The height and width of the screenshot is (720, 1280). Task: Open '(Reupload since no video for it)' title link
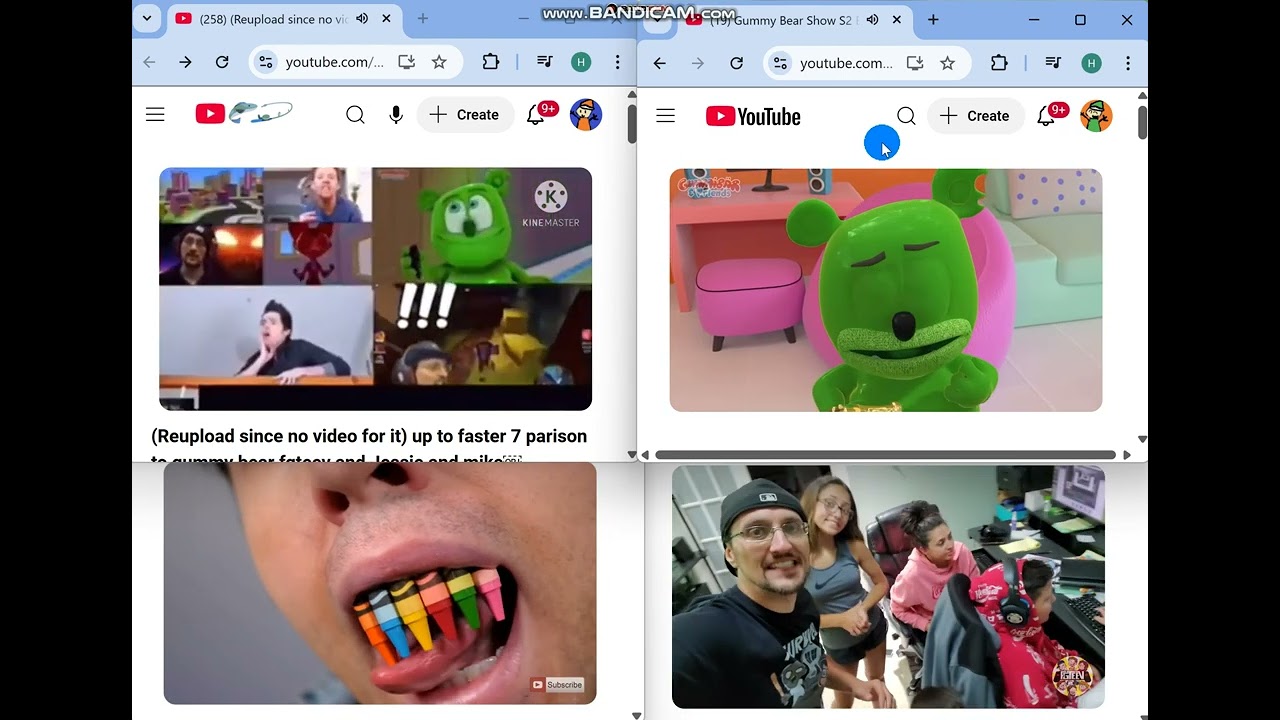369,447
